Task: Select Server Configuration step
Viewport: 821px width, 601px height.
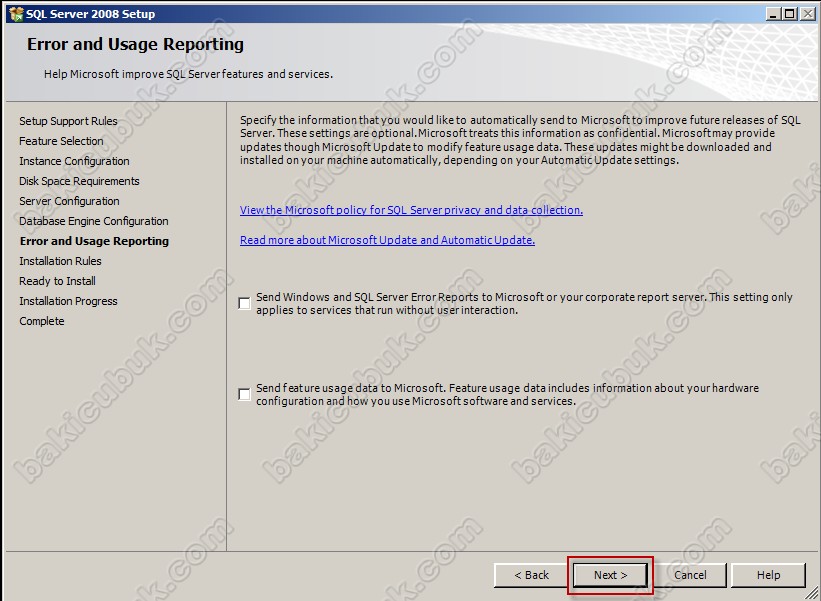Action: (x=69, y=201)
